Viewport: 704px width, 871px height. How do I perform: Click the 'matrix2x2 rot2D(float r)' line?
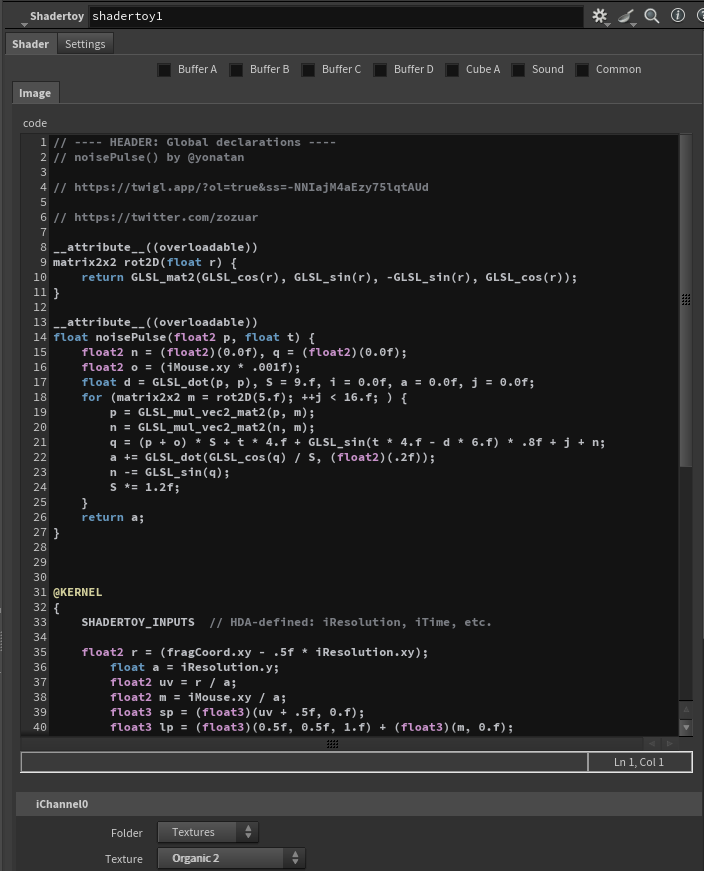tap(145, 262)
